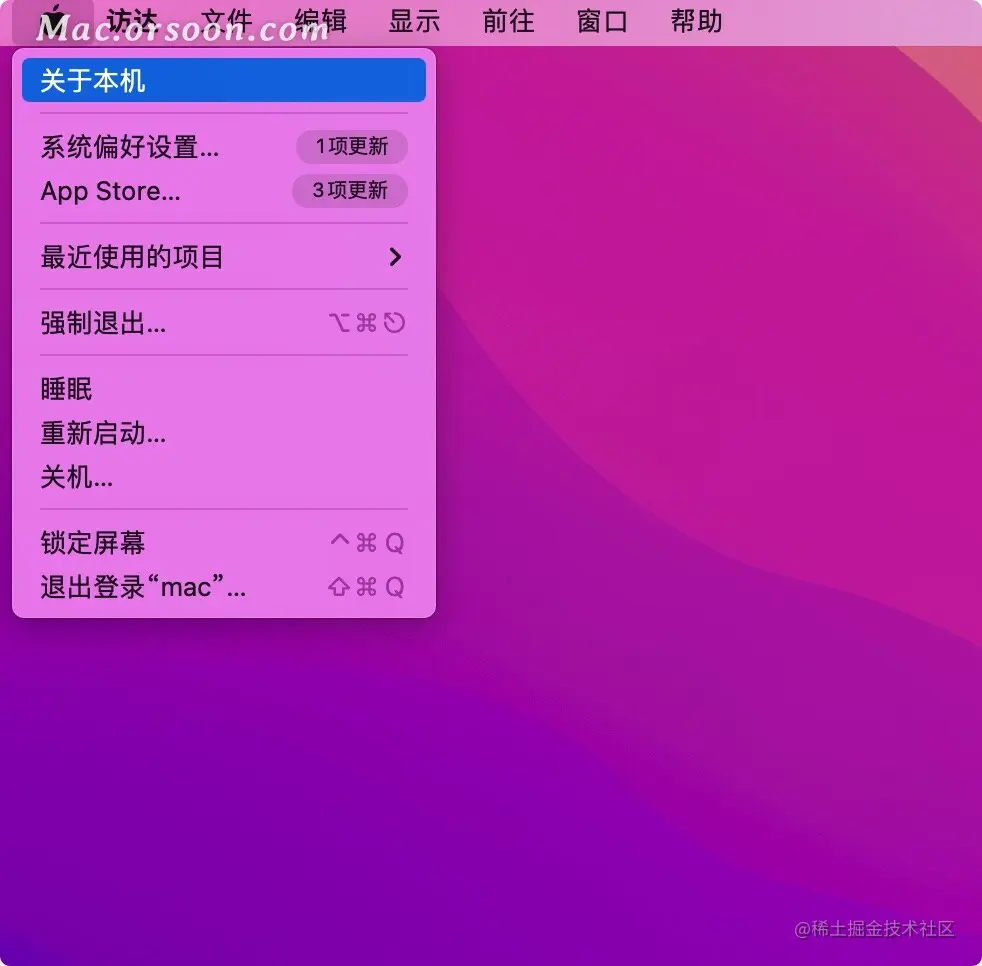Open the 窗口 menu
The width and height of the screenshot is (982, 966).
pos(602,21)
